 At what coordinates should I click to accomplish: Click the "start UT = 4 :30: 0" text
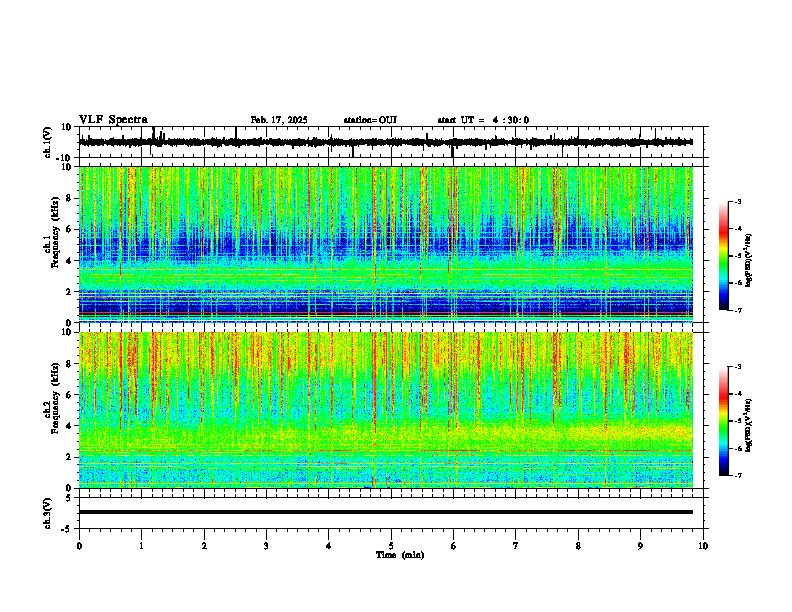[x=483, y=120]
